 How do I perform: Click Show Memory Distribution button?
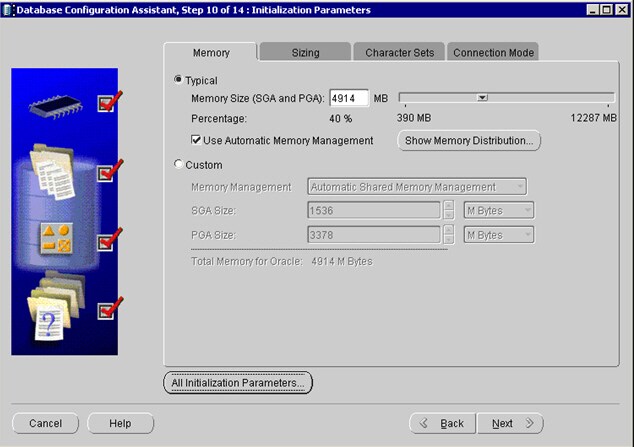pos(469,140)
